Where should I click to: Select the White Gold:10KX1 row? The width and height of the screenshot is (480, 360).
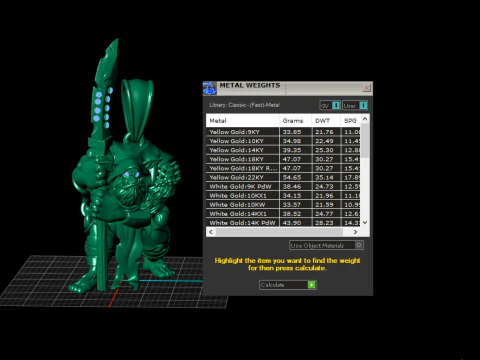(x=283, y=196)
